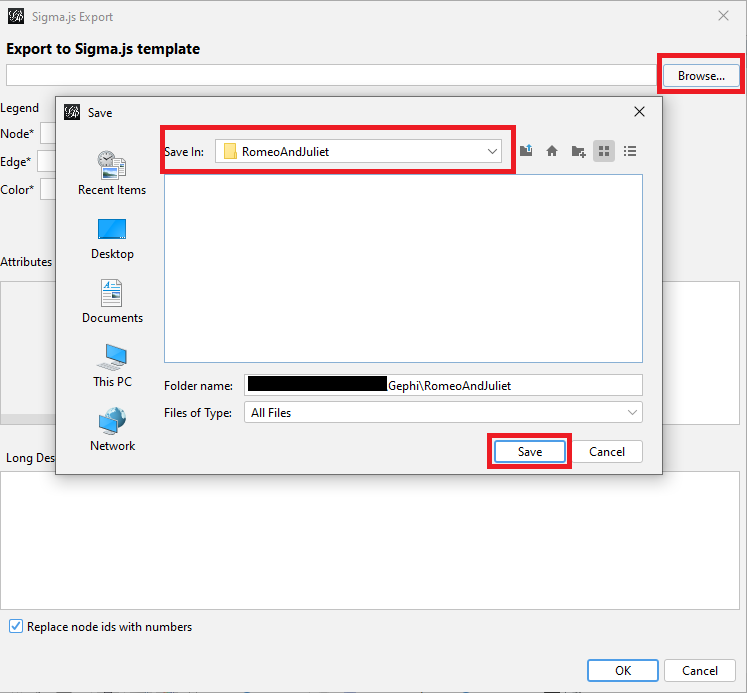Click the export path text field
This screenshot has height=693, width=747.
[331, 75]
